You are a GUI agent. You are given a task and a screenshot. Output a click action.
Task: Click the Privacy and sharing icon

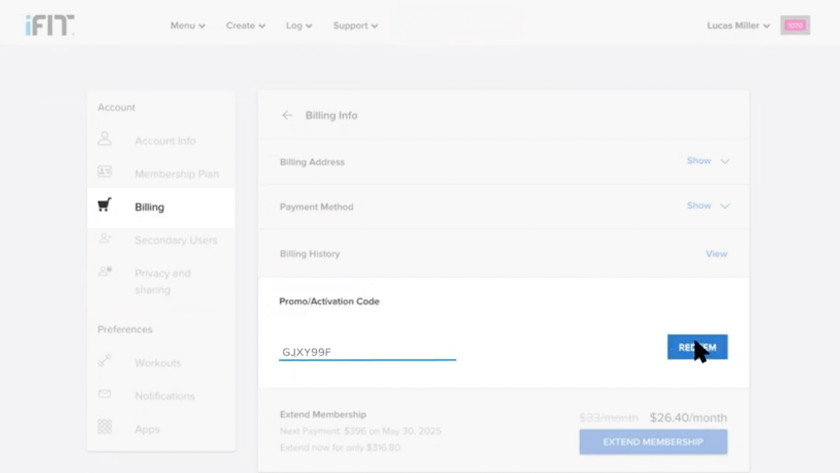click(105, 272)
